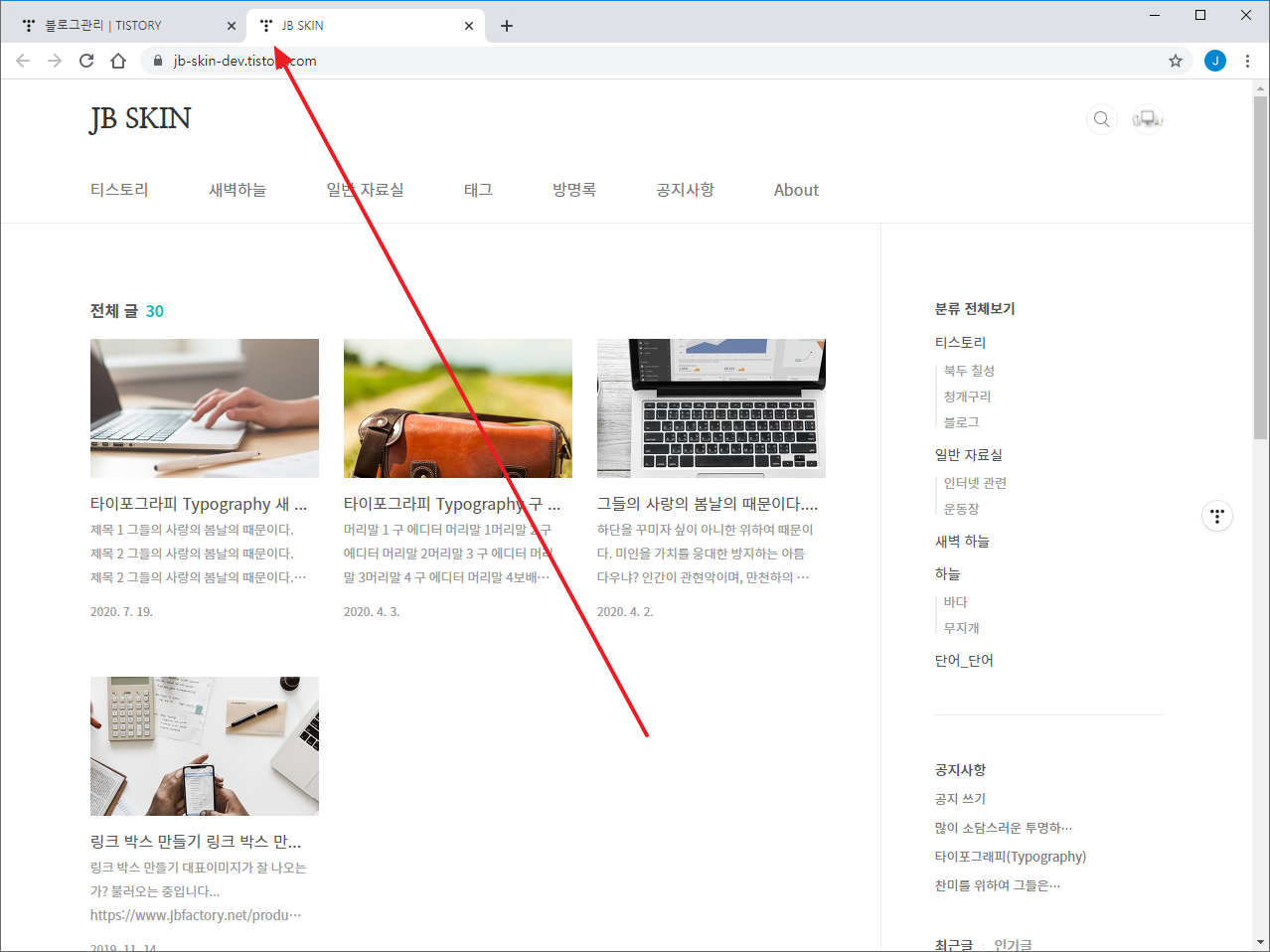Open post titled 타이포그라피 Typography 구
The width and height of the screenshot is (1270, 952).
point(452,504)
